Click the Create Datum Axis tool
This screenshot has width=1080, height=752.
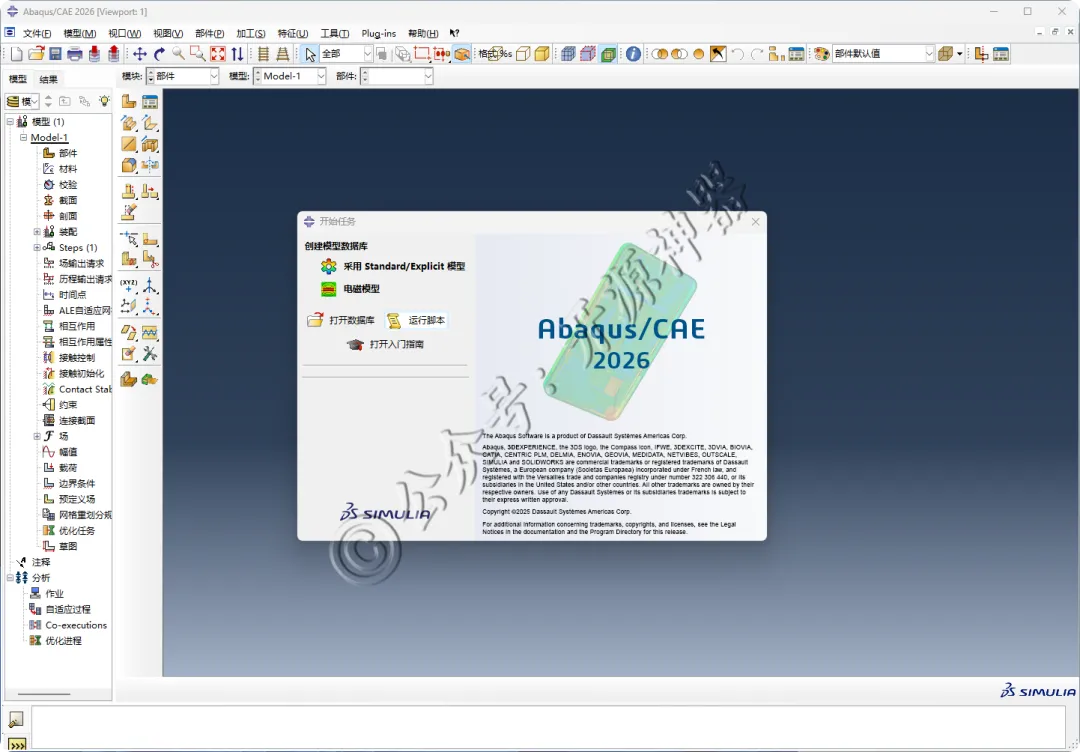click(149, 285)
